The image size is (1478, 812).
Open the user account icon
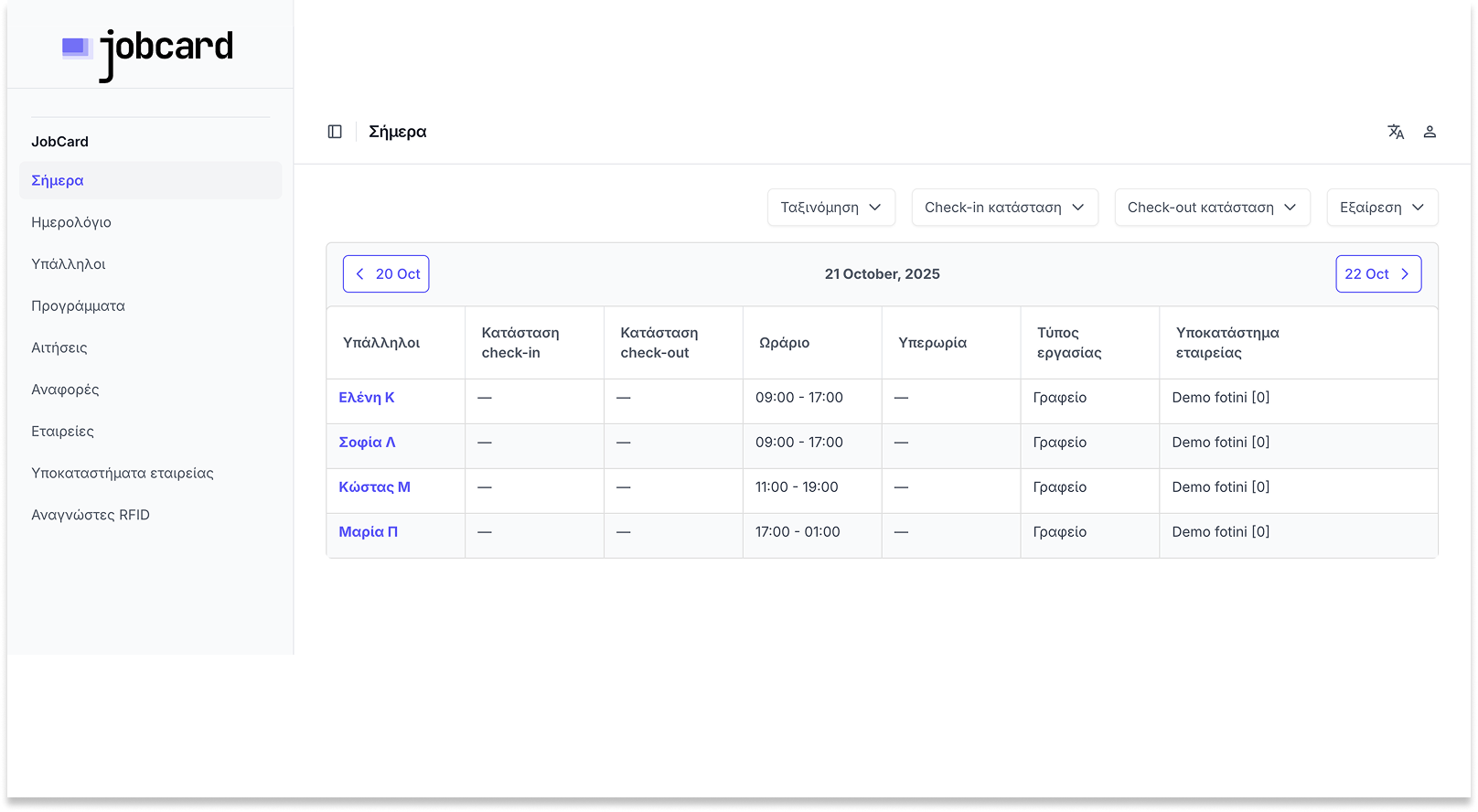[x=1430, y=132]
